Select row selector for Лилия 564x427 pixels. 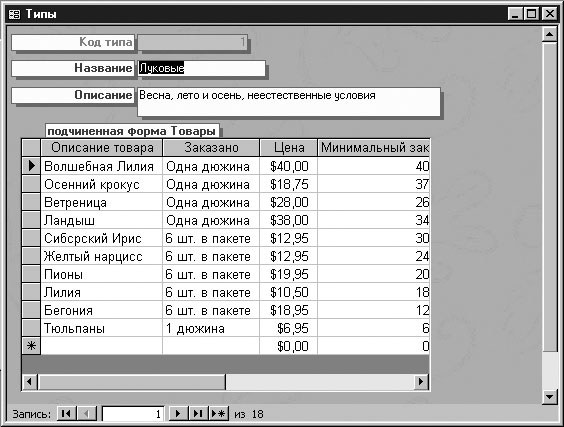[31, 292]
